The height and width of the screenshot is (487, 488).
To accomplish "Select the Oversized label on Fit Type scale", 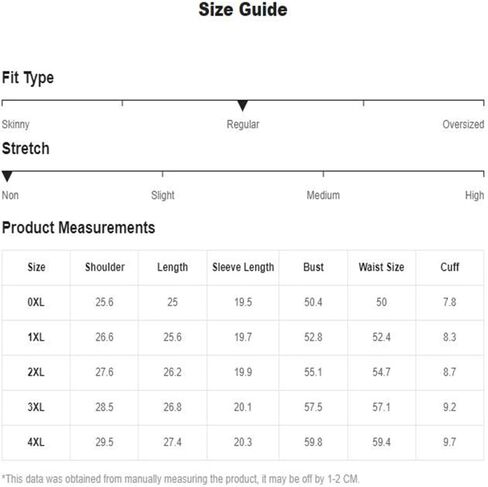I will click(x=463, y=124).
